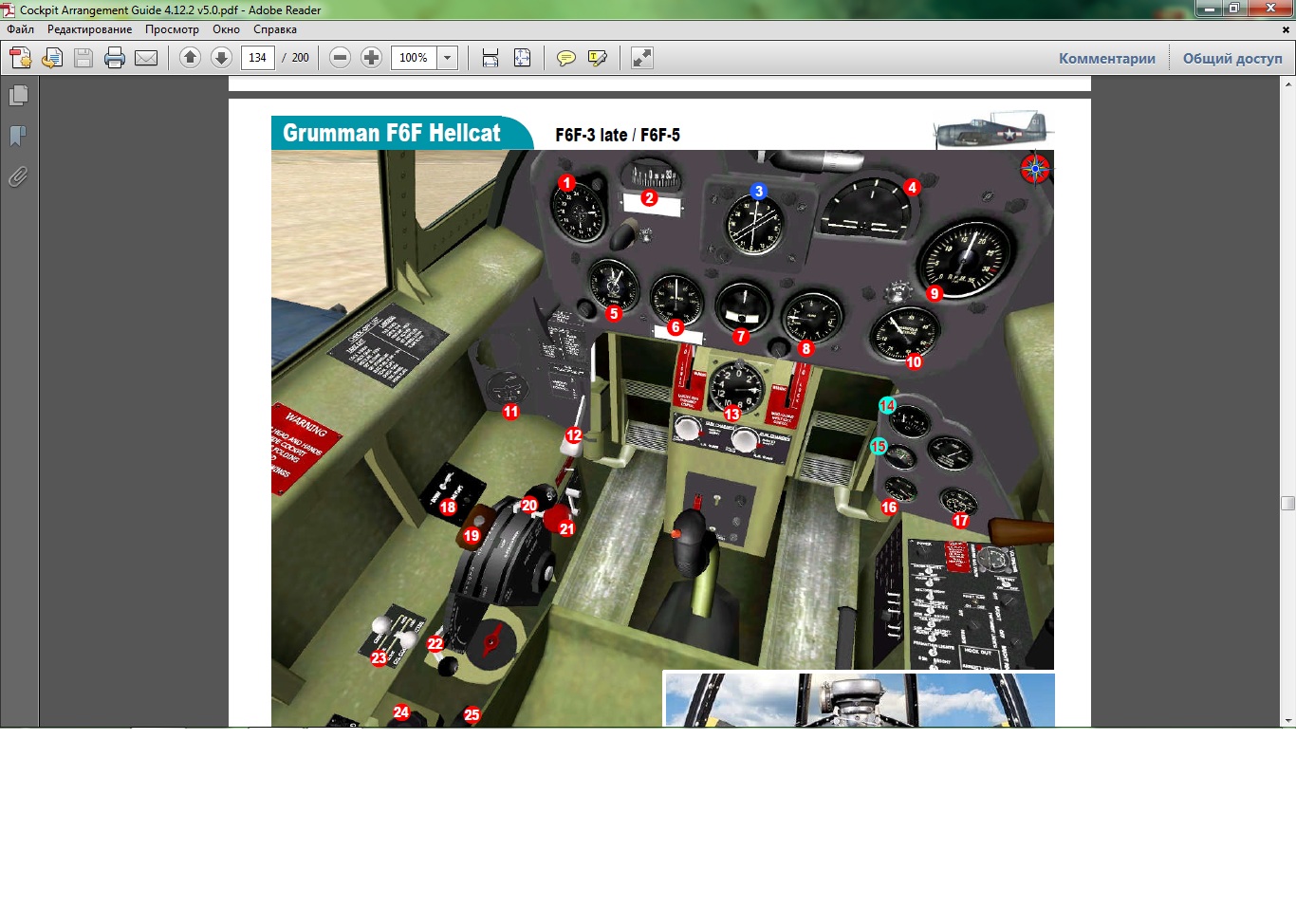Click the "/ 200" total page count
The width and height of the screenshot is (1296, 924).
(296, 58)
